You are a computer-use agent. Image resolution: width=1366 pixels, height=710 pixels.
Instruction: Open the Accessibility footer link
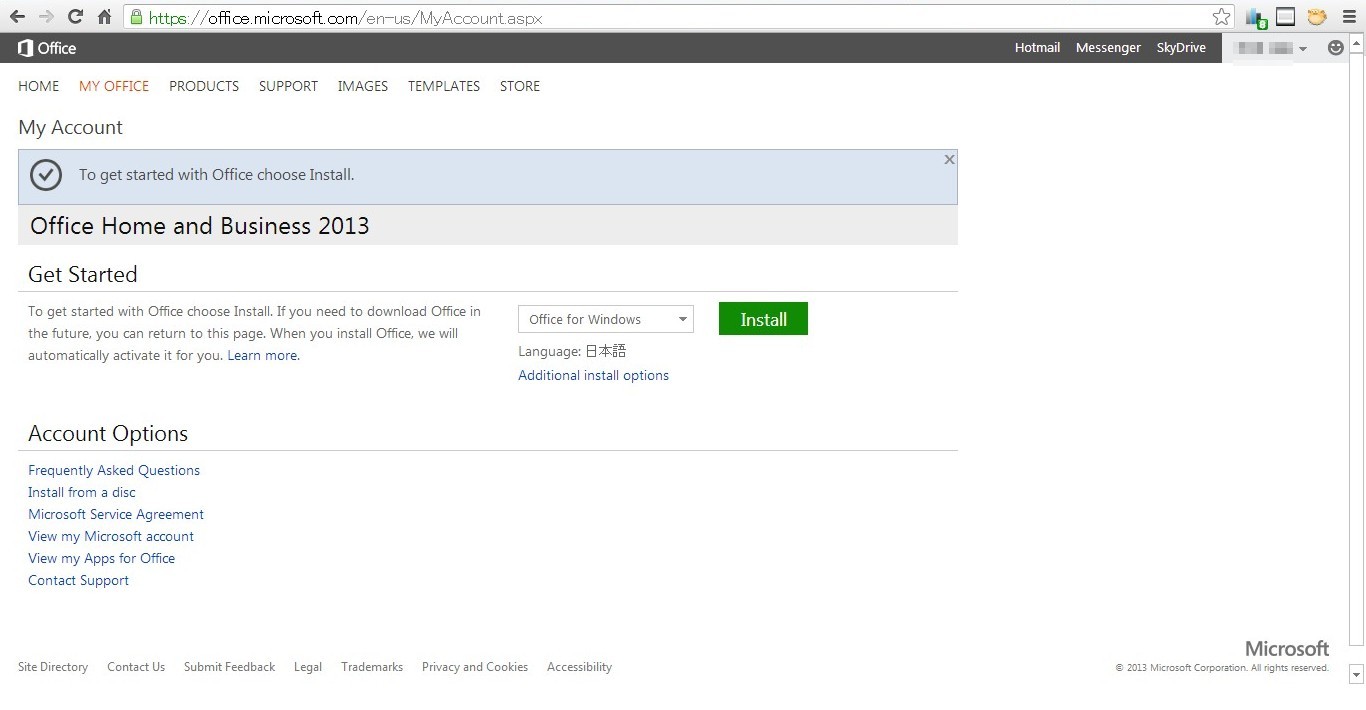tap(579, 667)
